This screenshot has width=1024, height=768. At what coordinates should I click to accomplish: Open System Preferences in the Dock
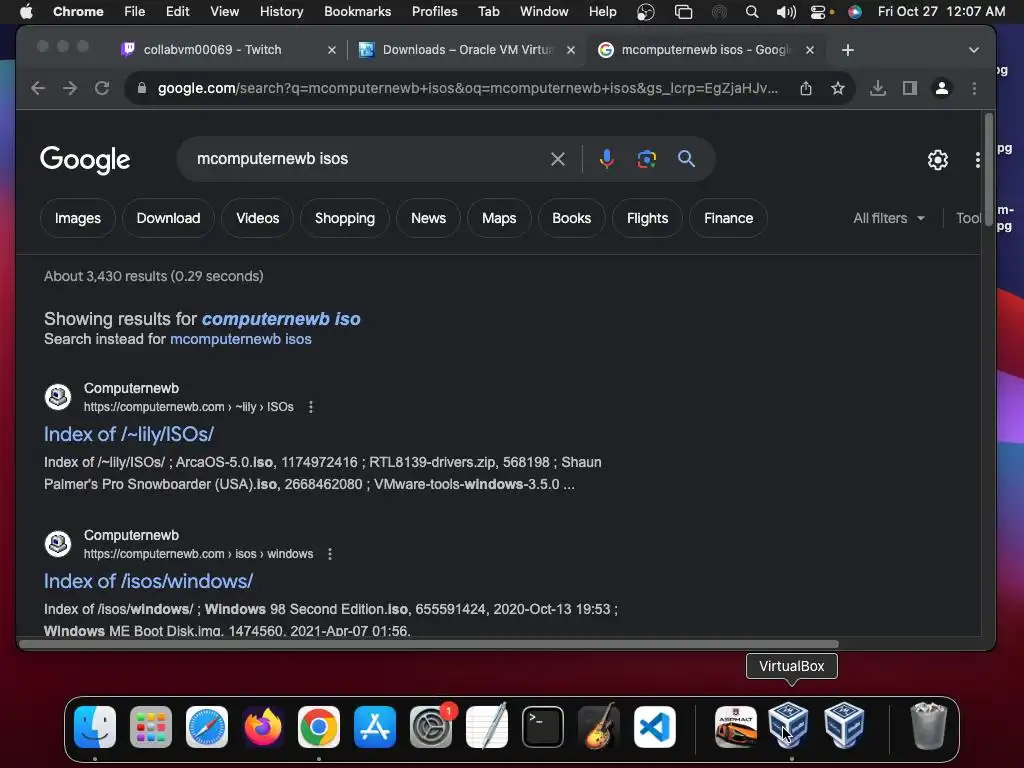[x=431, y=727]
